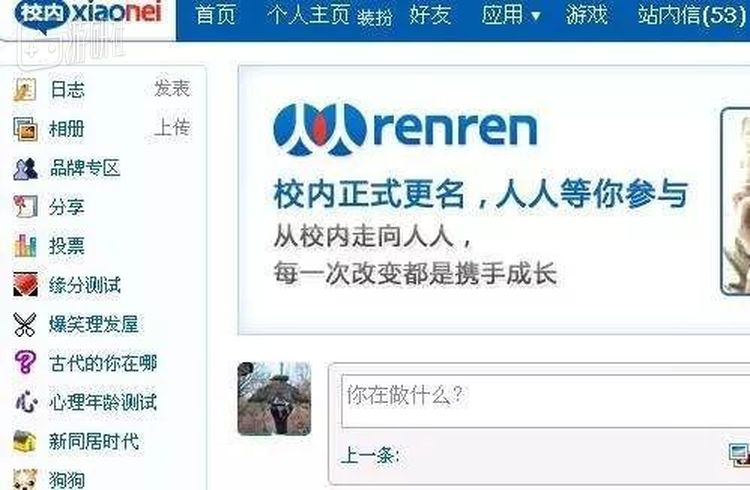The image size is (750, 490).
Task: Open the 投票 bar chart icon
Action: coord(25,246)
